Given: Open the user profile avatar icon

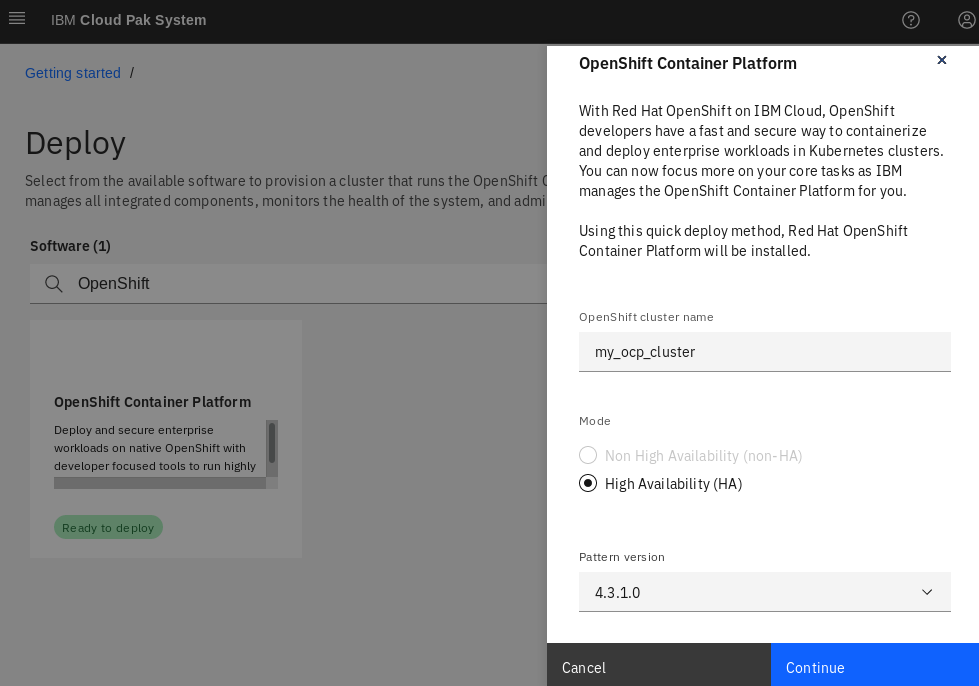Looking at the screenshot, I should tap(967, 21).
